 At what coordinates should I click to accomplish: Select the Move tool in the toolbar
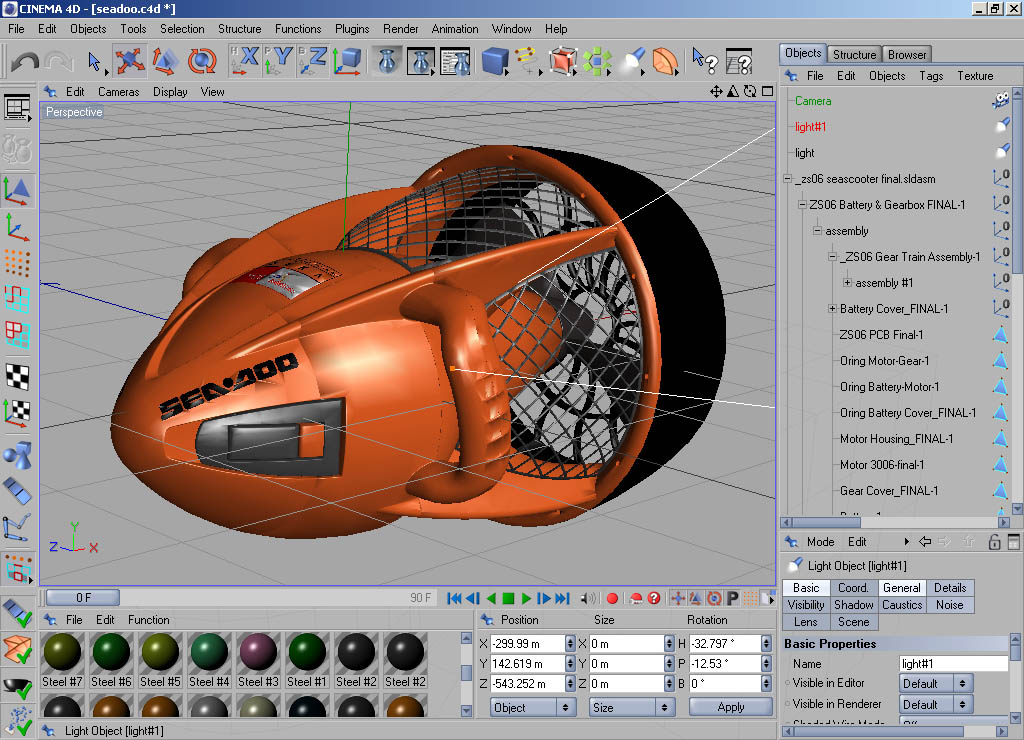tap(129, 62)
